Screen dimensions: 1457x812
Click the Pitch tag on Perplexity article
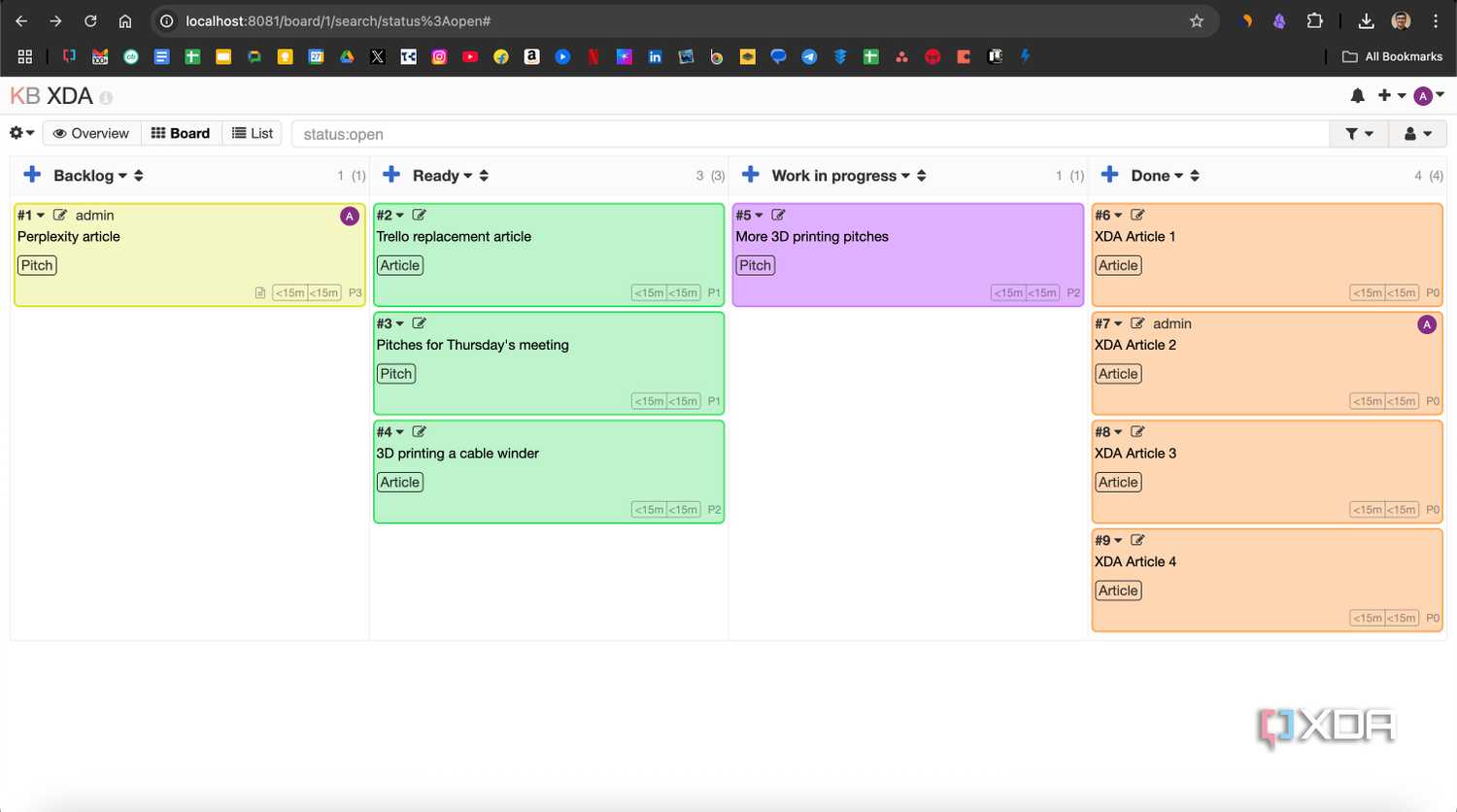(x=37, y=265)
